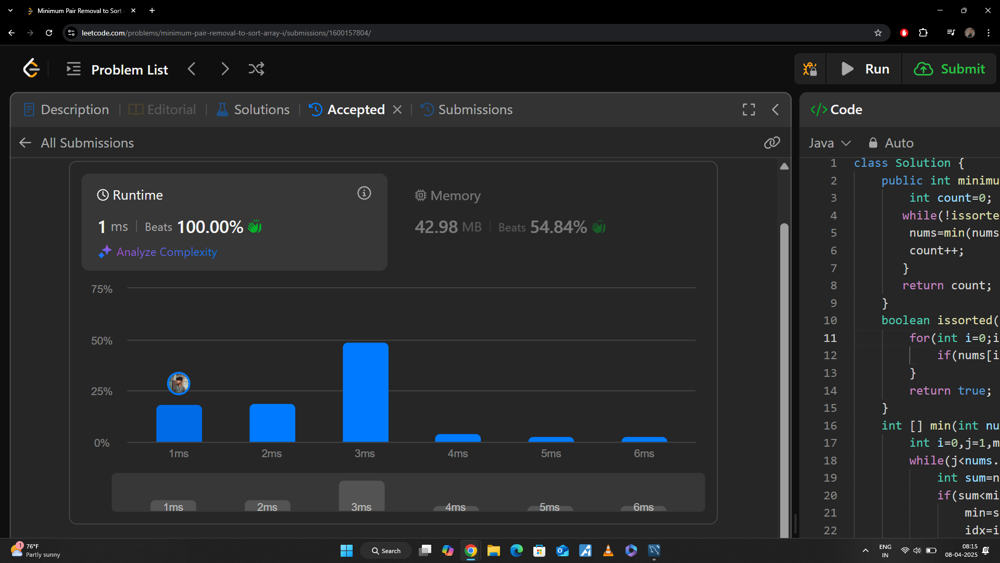Screen dimensions: 1000x563
Task: Open File Explorer from the taskbar
Action: [x=494, y=550]
